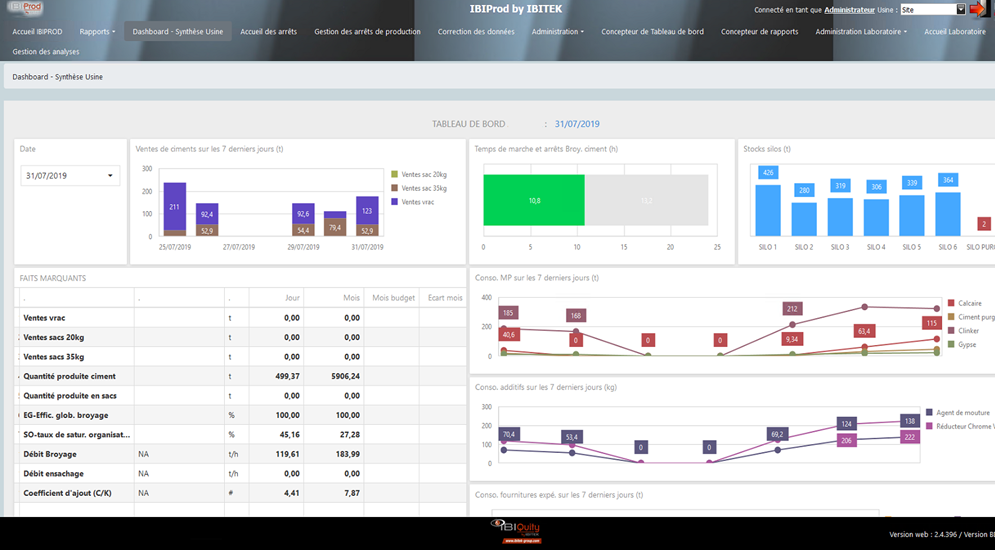
Task: Toggle the Ventes vrac legend marker
Action: (x=395, y=202)
